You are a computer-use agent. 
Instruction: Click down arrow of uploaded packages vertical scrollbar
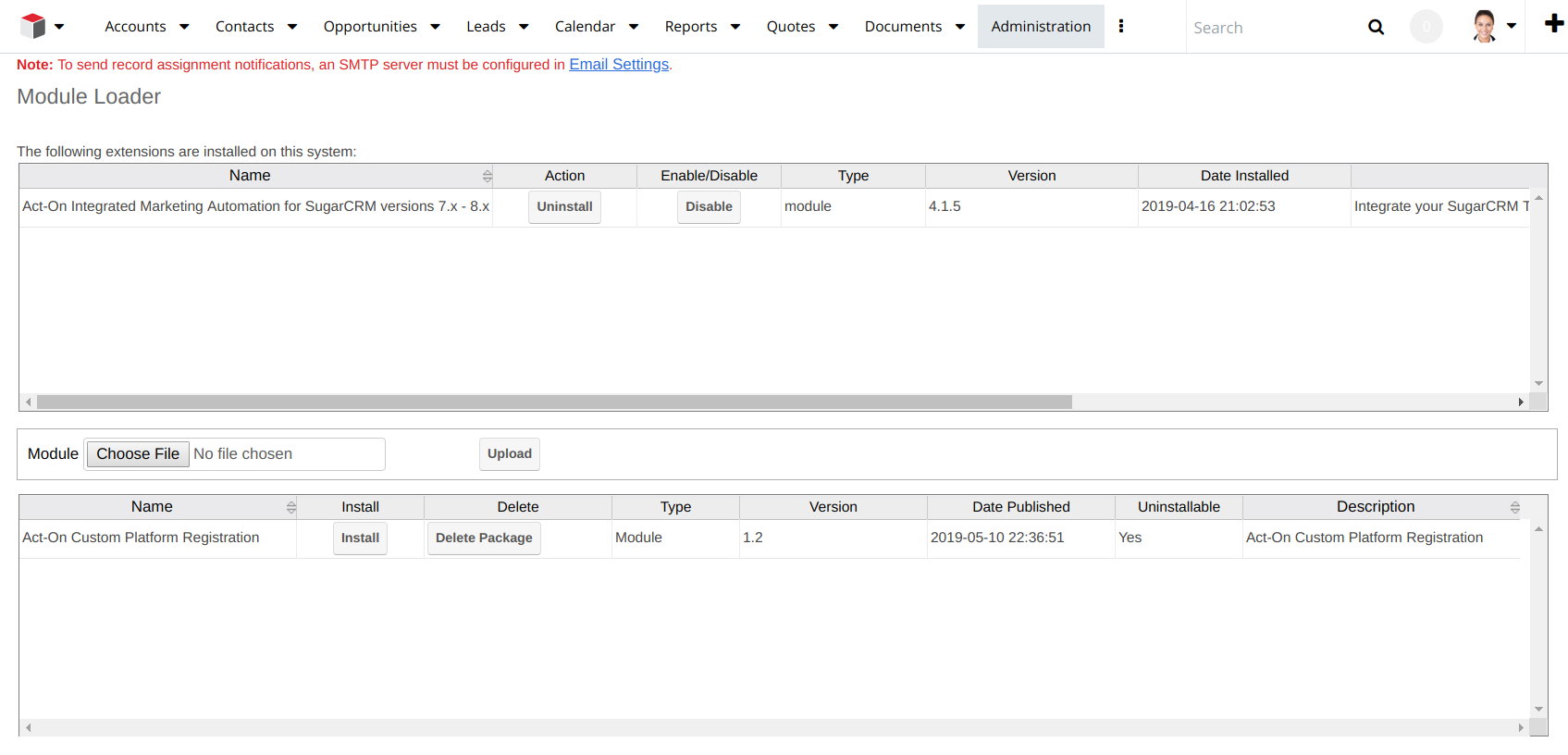1538,709
